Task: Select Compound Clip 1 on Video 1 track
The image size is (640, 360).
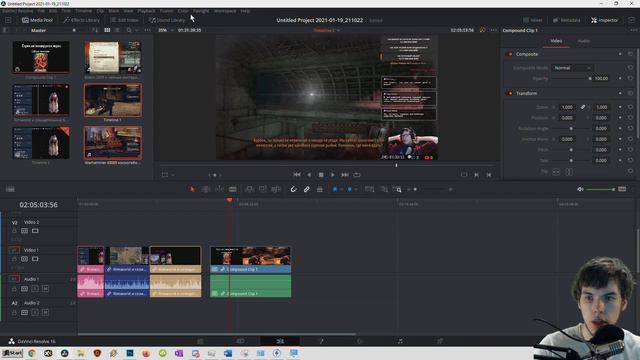Action: coord(251,259)
